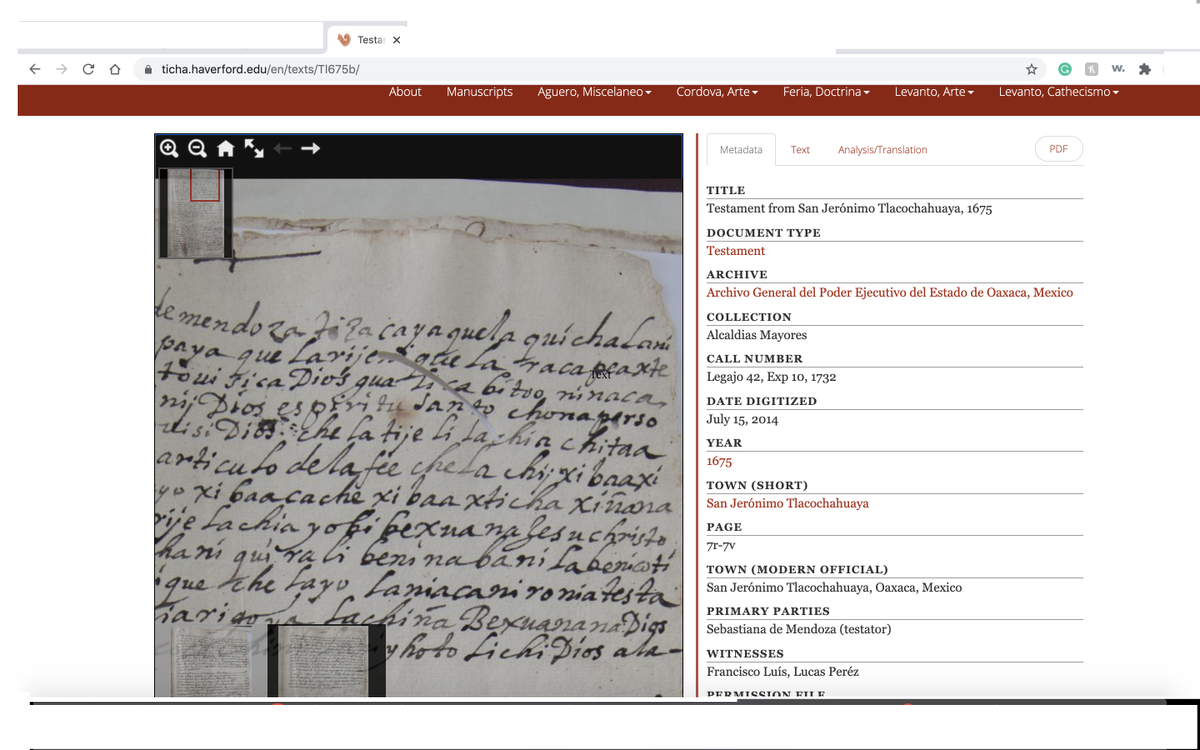Zoom out of the manuscript image
Viewport: 1200px width, 750px height.
[197, 149]
